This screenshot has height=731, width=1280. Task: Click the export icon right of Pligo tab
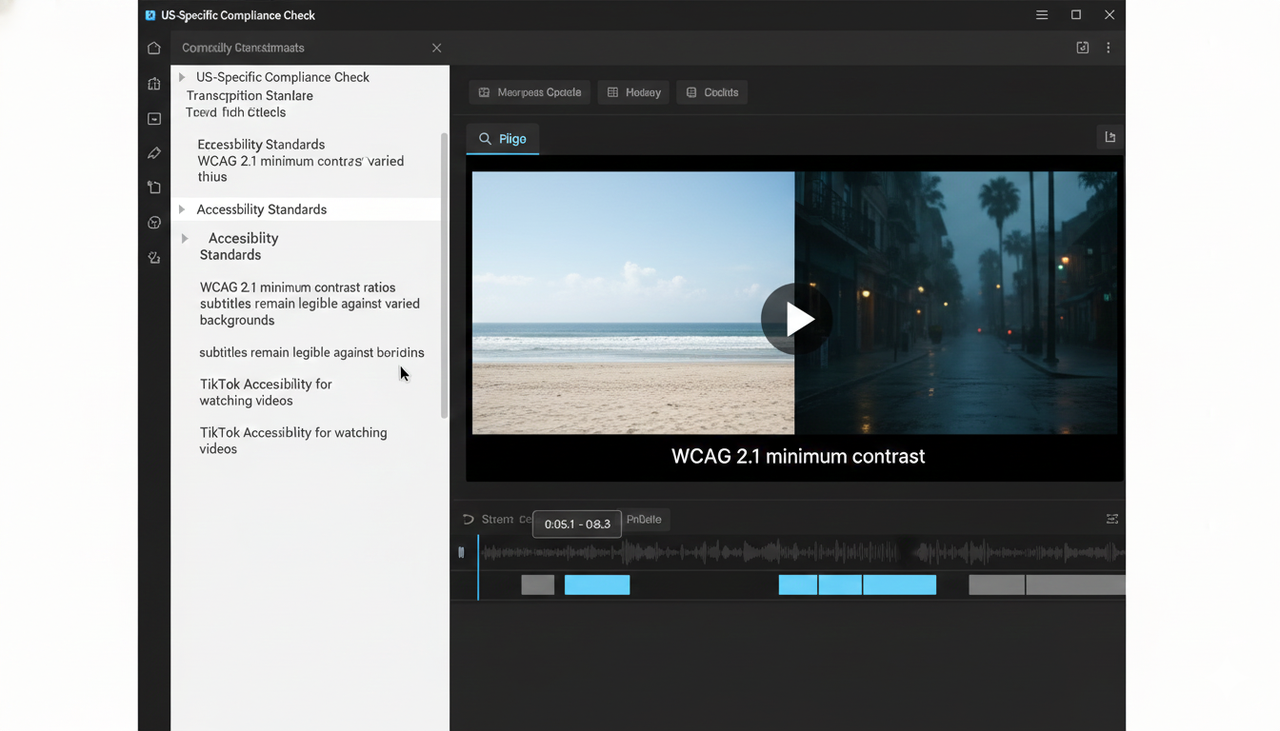point(1110,137)
